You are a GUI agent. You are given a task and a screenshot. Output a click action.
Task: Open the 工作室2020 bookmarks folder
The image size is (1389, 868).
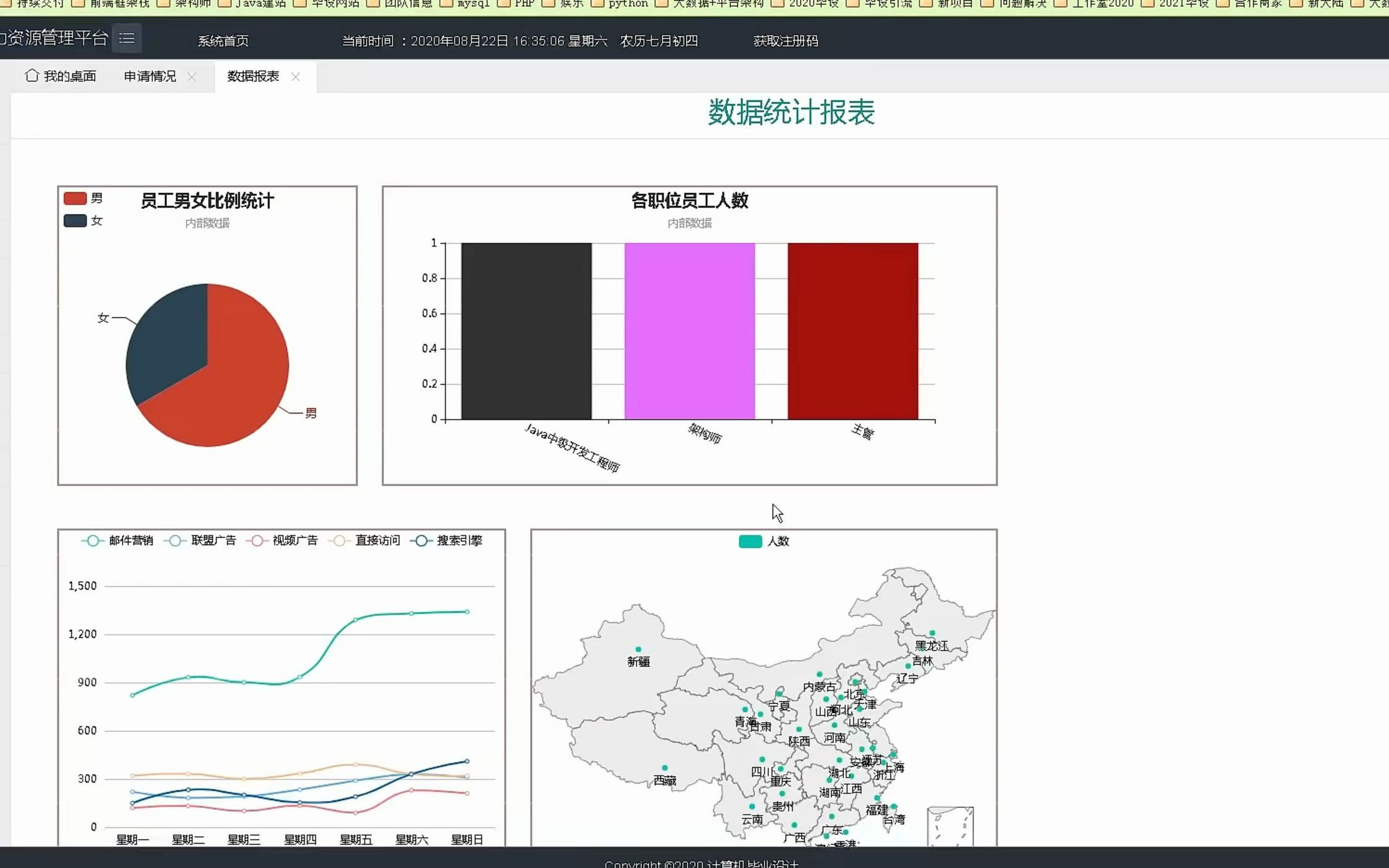[1105, 5]
